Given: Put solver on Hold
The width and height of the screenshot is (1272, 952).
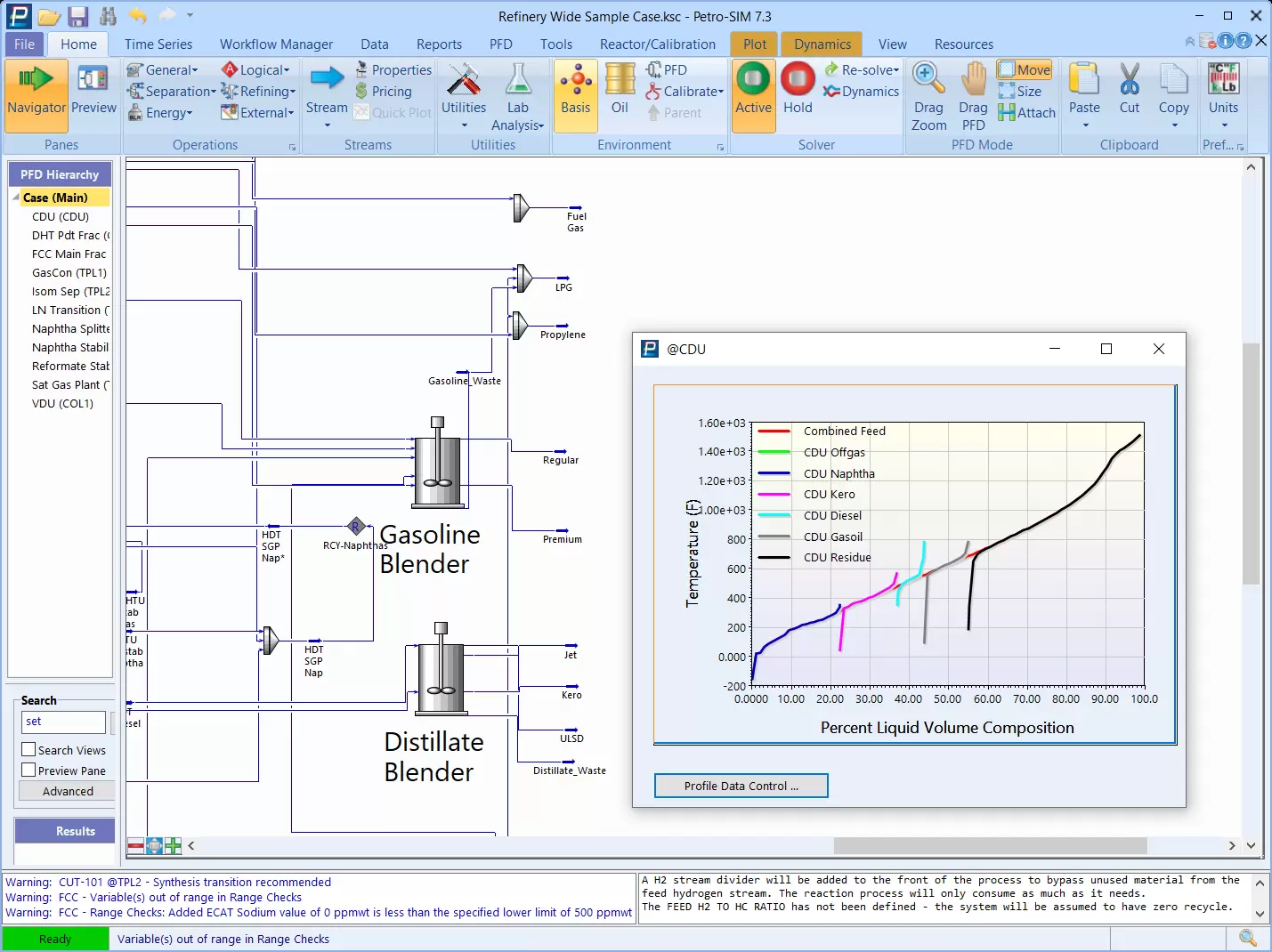Looking at the screenshot, I should tap(798, 79).
